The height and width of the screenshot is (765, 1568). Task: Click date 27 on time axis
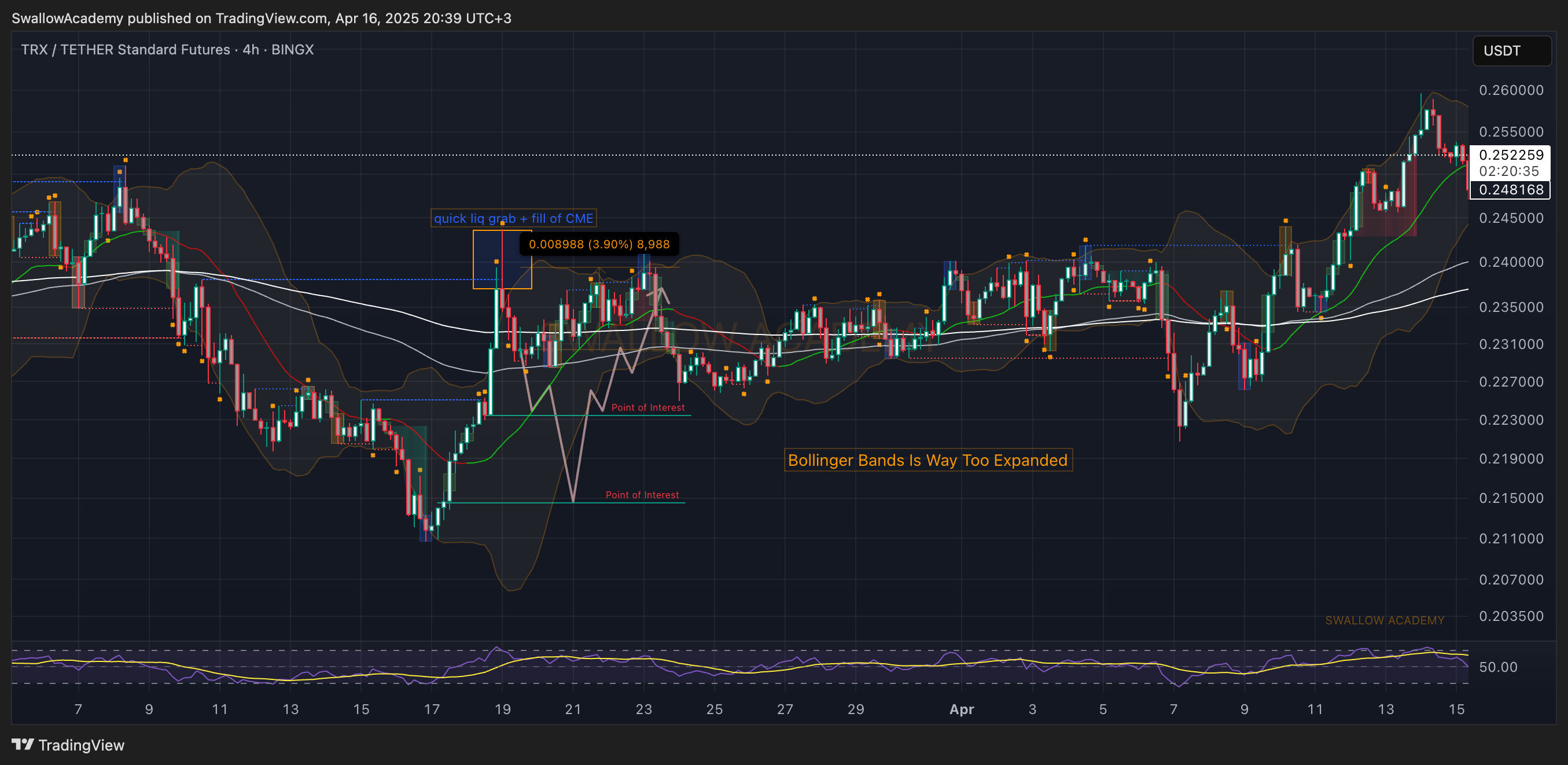click(785, 709)
